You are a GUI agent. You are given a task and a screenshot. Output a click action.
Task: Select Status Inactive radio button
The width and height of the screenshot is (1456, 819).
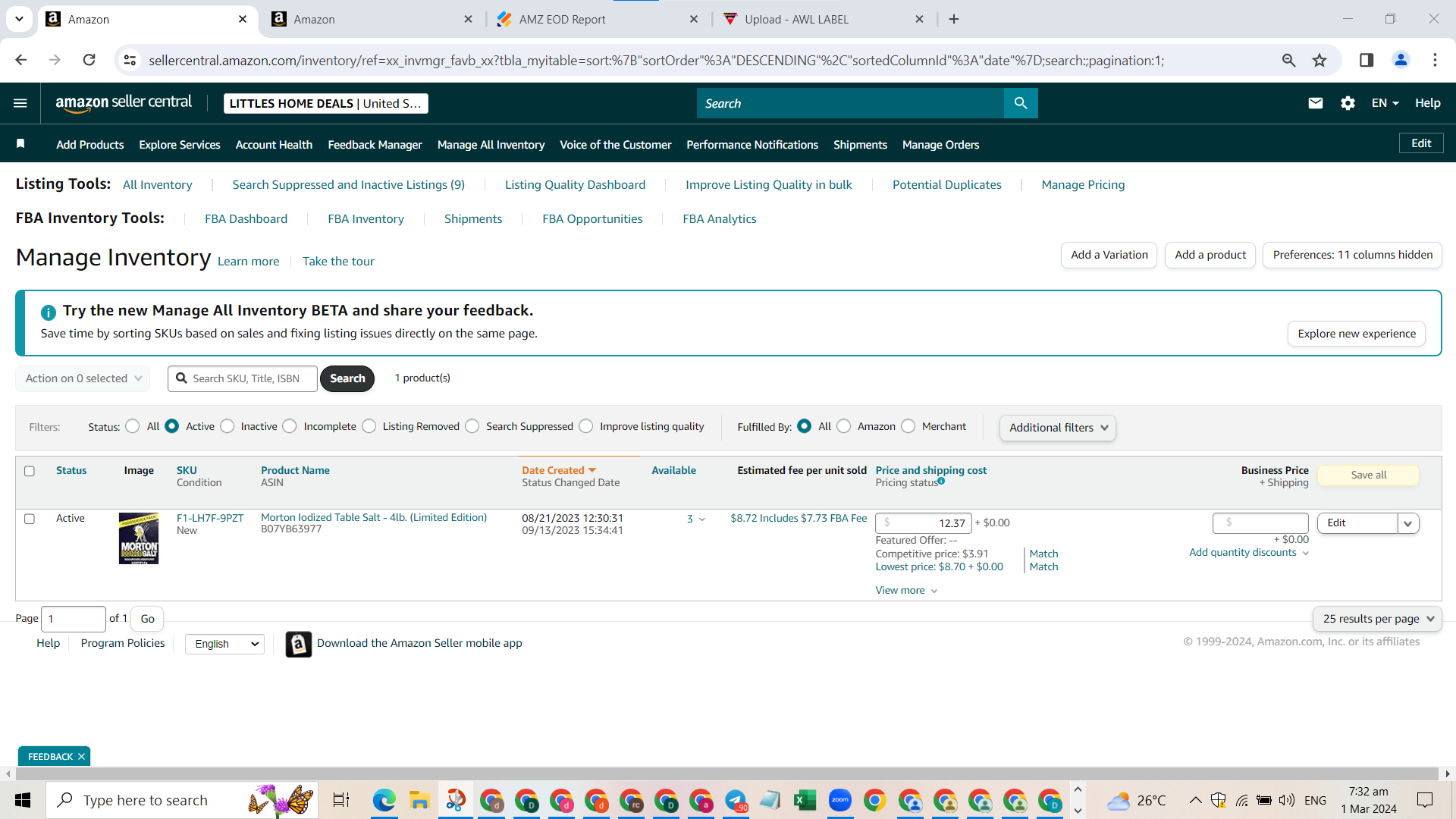coord(227,426)
